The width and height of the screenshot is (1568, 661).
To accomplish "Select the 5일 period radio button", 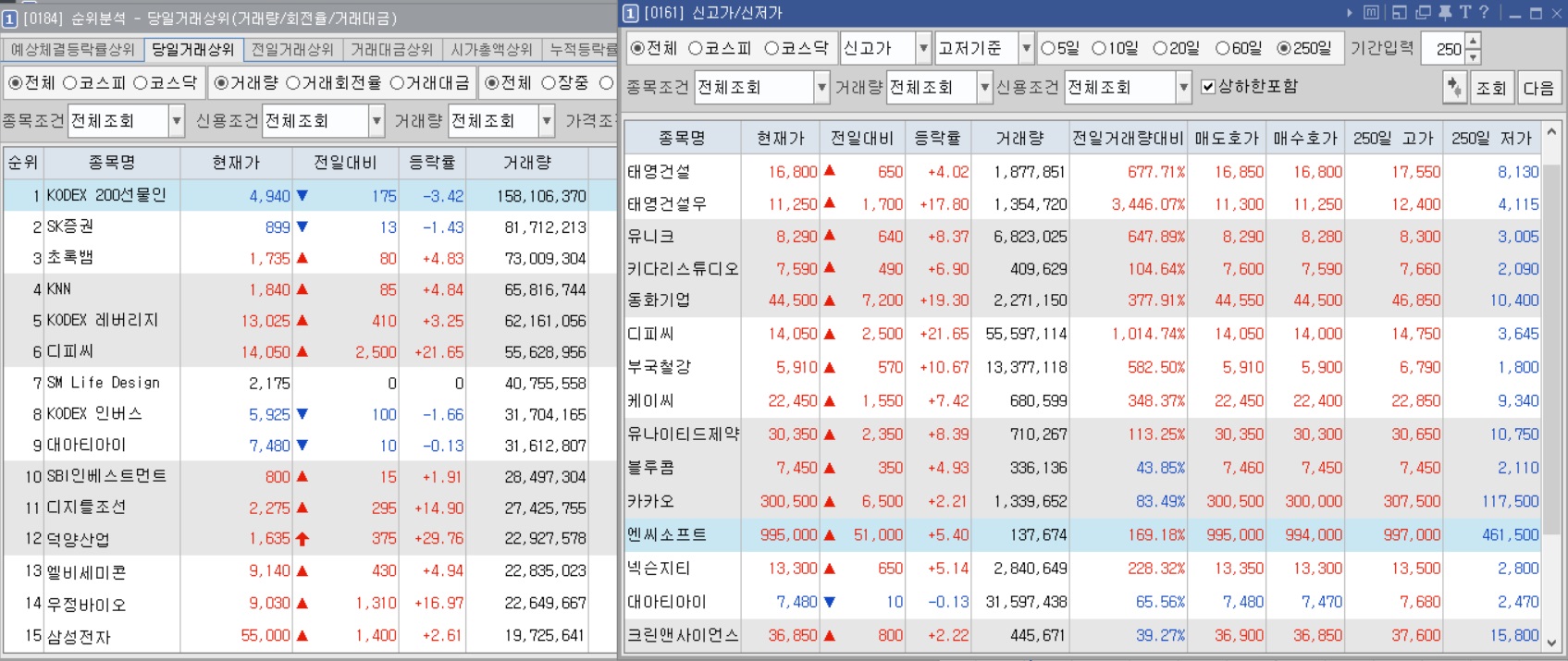I will [x=1048, y=48].
